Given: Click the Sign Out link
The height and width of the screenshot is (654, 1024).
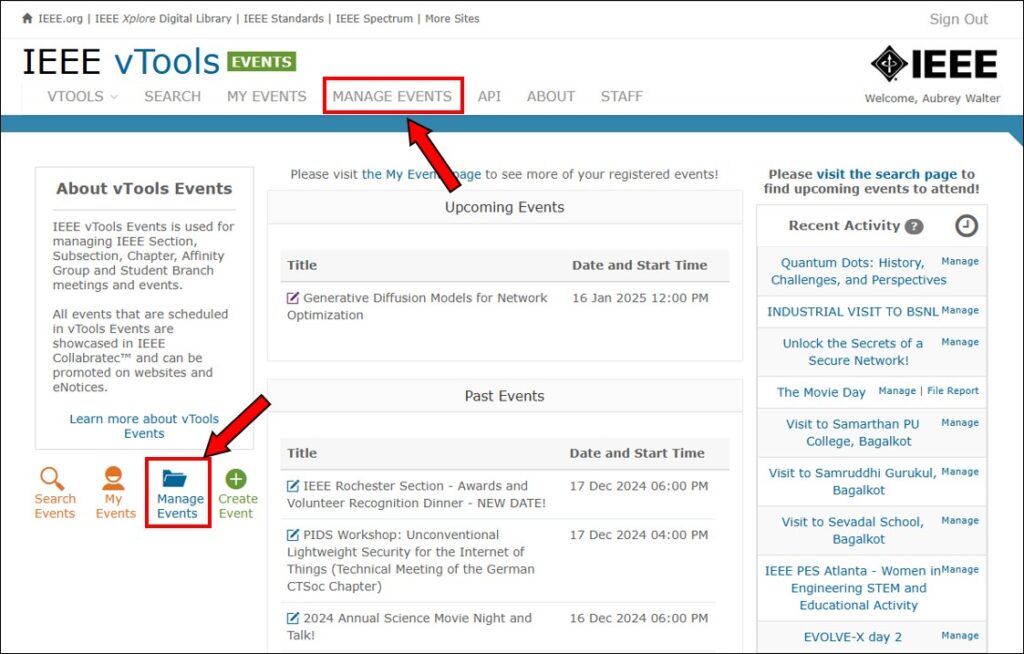Looking at the screenshot, I should [x=959, y=20].
